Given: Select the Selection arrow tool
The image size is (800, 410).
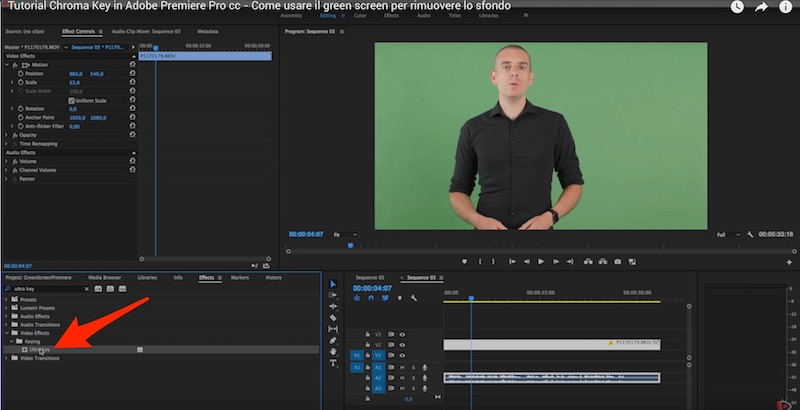Looking at the screenshot, I should point(334,284).
